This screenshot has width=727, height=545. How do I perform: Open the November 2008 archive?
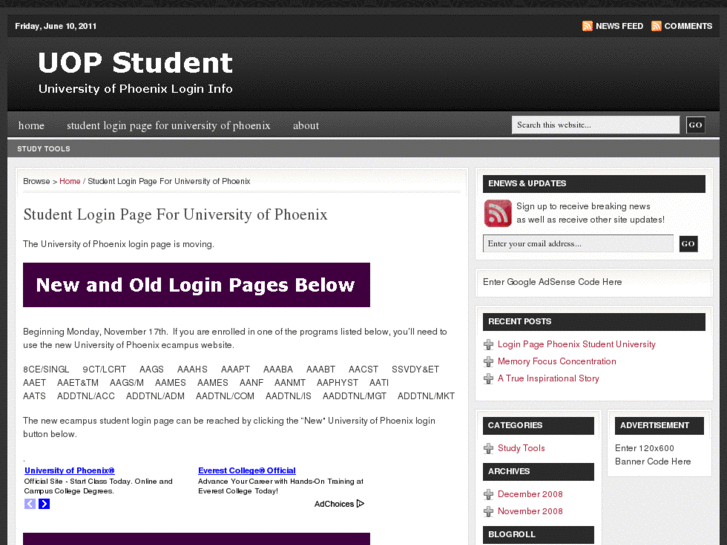(x=530, y=511)
